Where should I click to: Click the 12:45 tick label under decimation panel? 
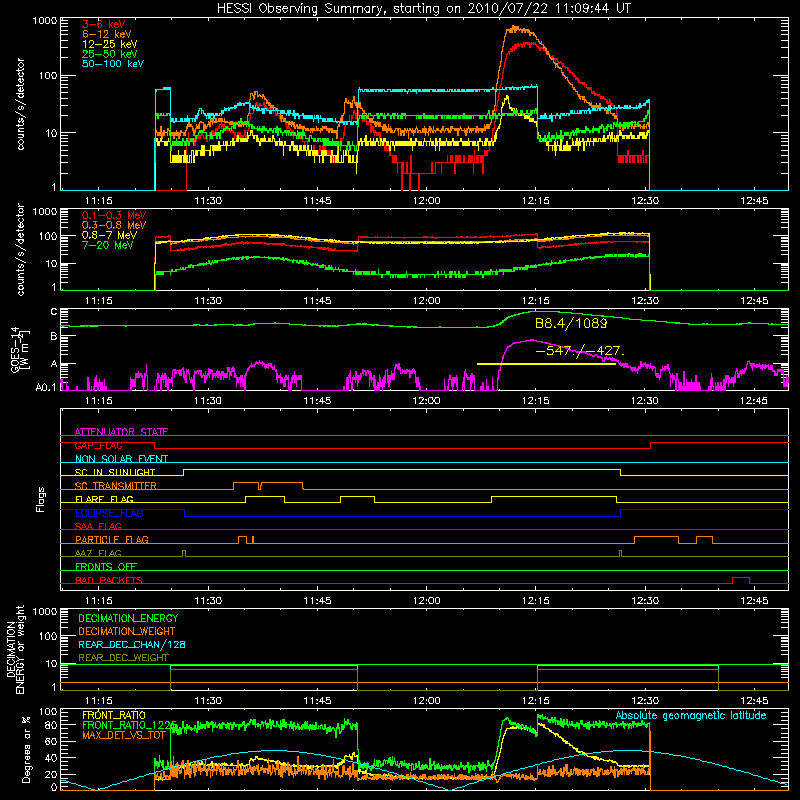coord(754,701)
